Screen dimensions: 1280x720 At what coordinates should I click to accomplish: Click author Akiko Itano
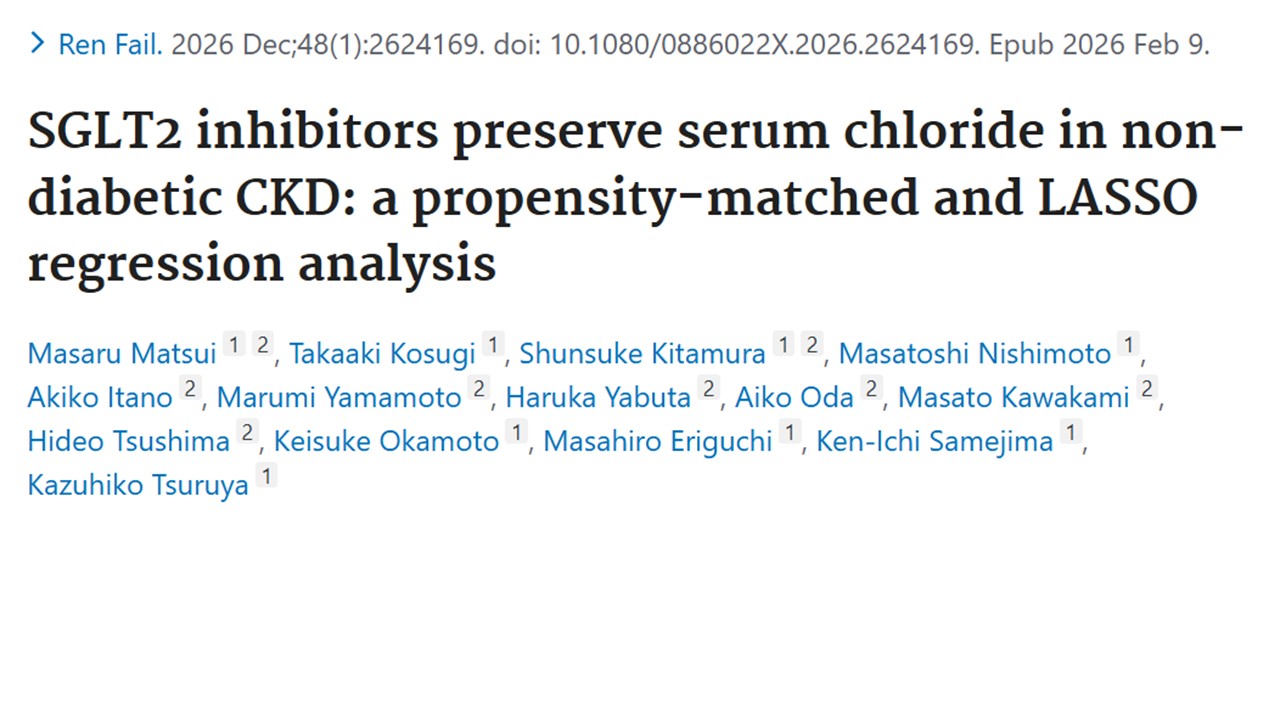tap(100, 397)
